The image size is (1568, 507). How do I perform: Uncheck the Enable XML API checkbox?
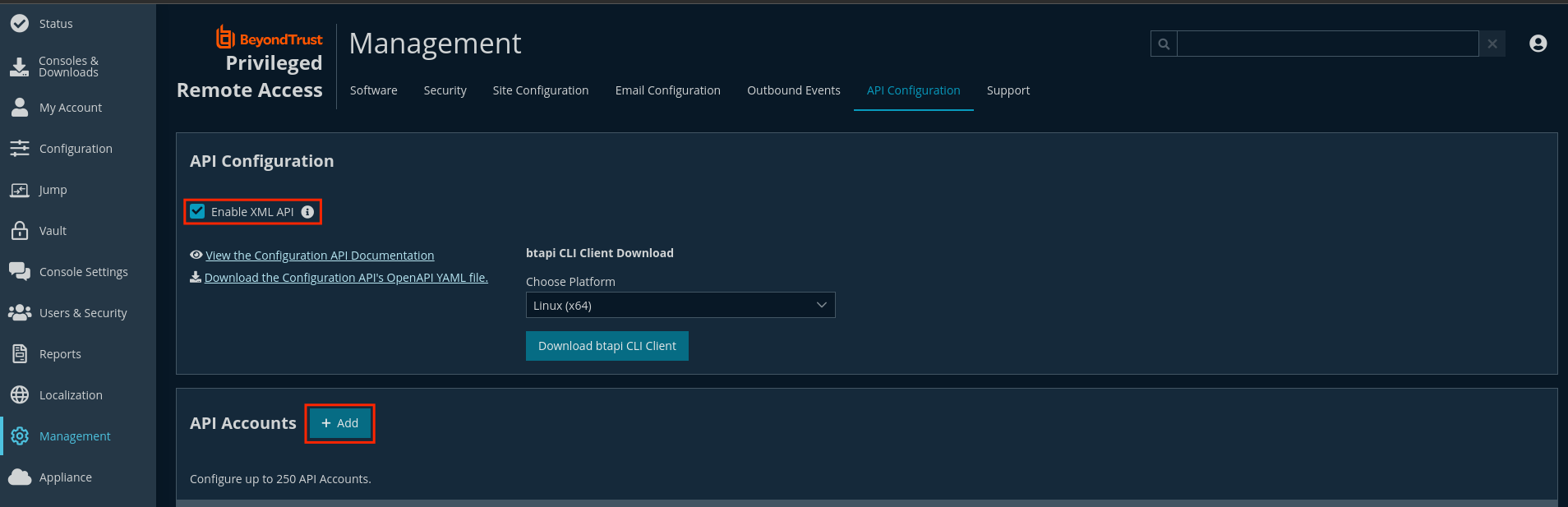pos(197,211)
